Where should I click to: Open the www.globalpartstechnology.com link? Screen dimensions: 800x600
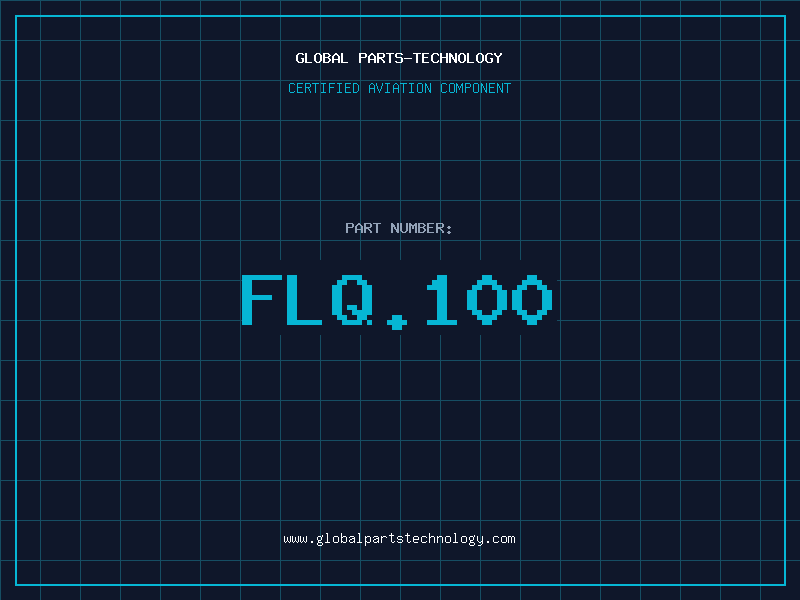coord(399,539)
